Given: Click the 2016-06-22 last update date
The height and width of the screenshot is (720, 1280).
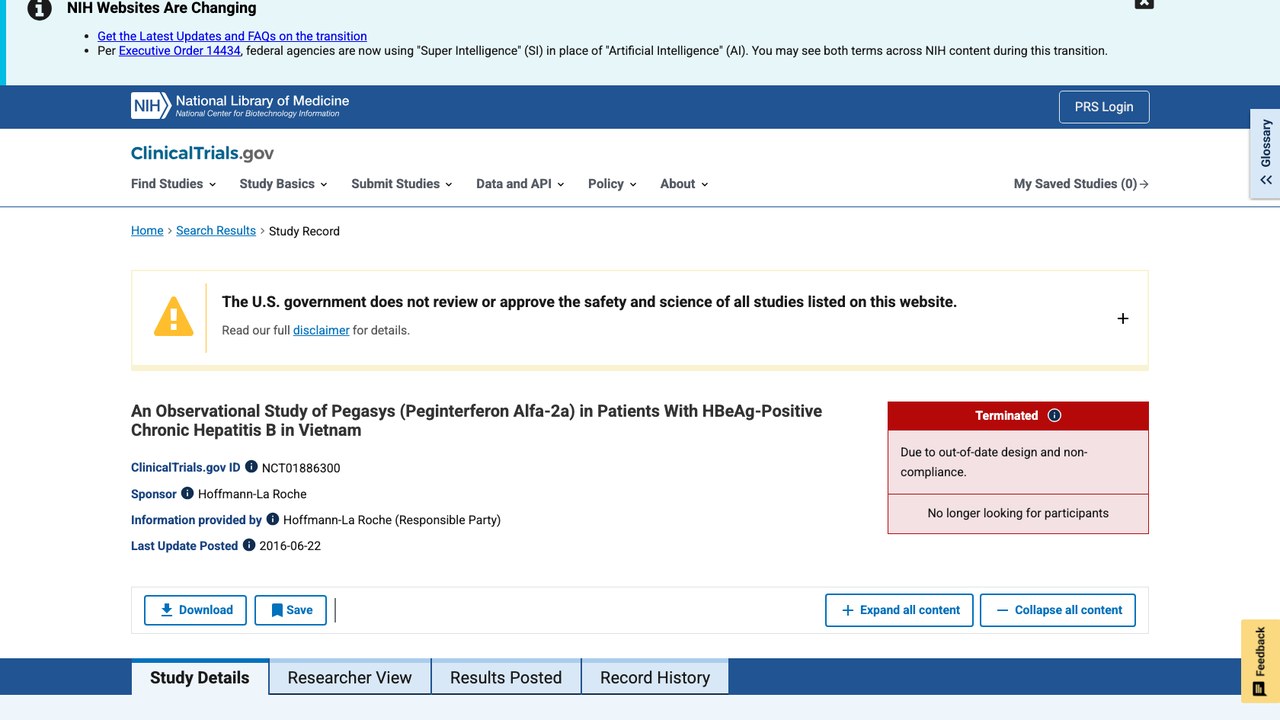Looking at the screenshot, I should pyautogui.click(x=290, y=546).
